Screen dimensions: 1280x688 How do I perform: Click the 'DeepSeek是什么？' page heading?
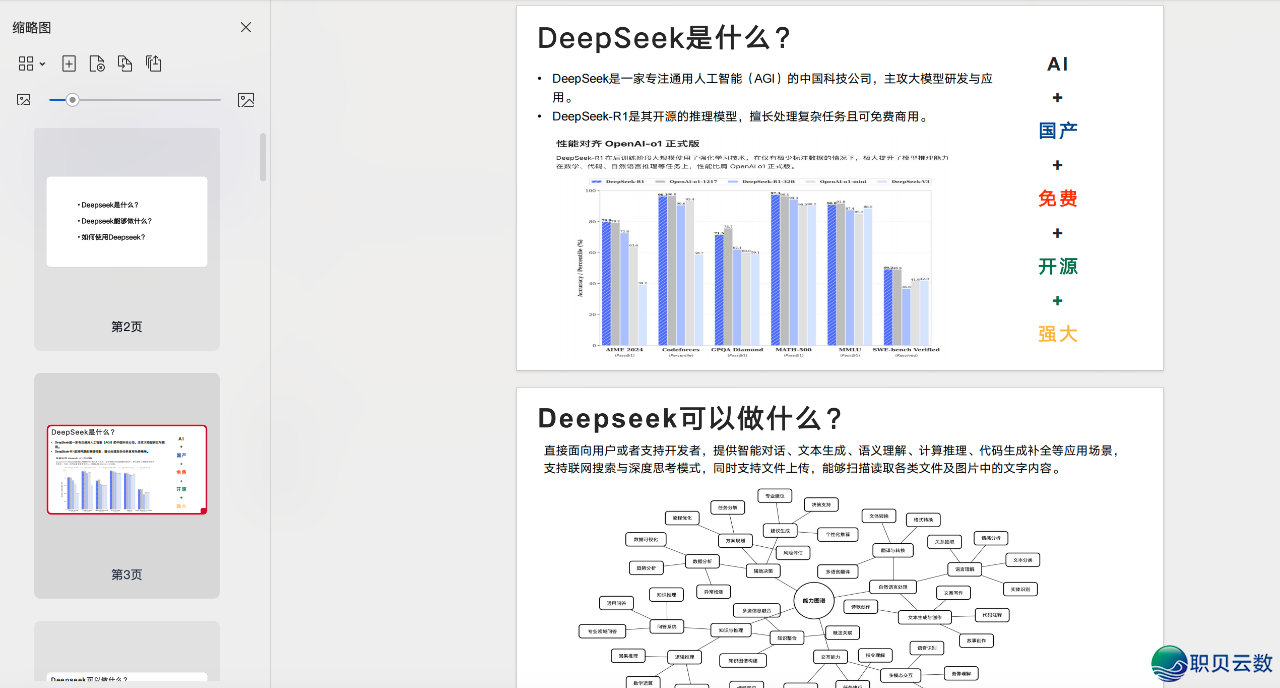665,38
